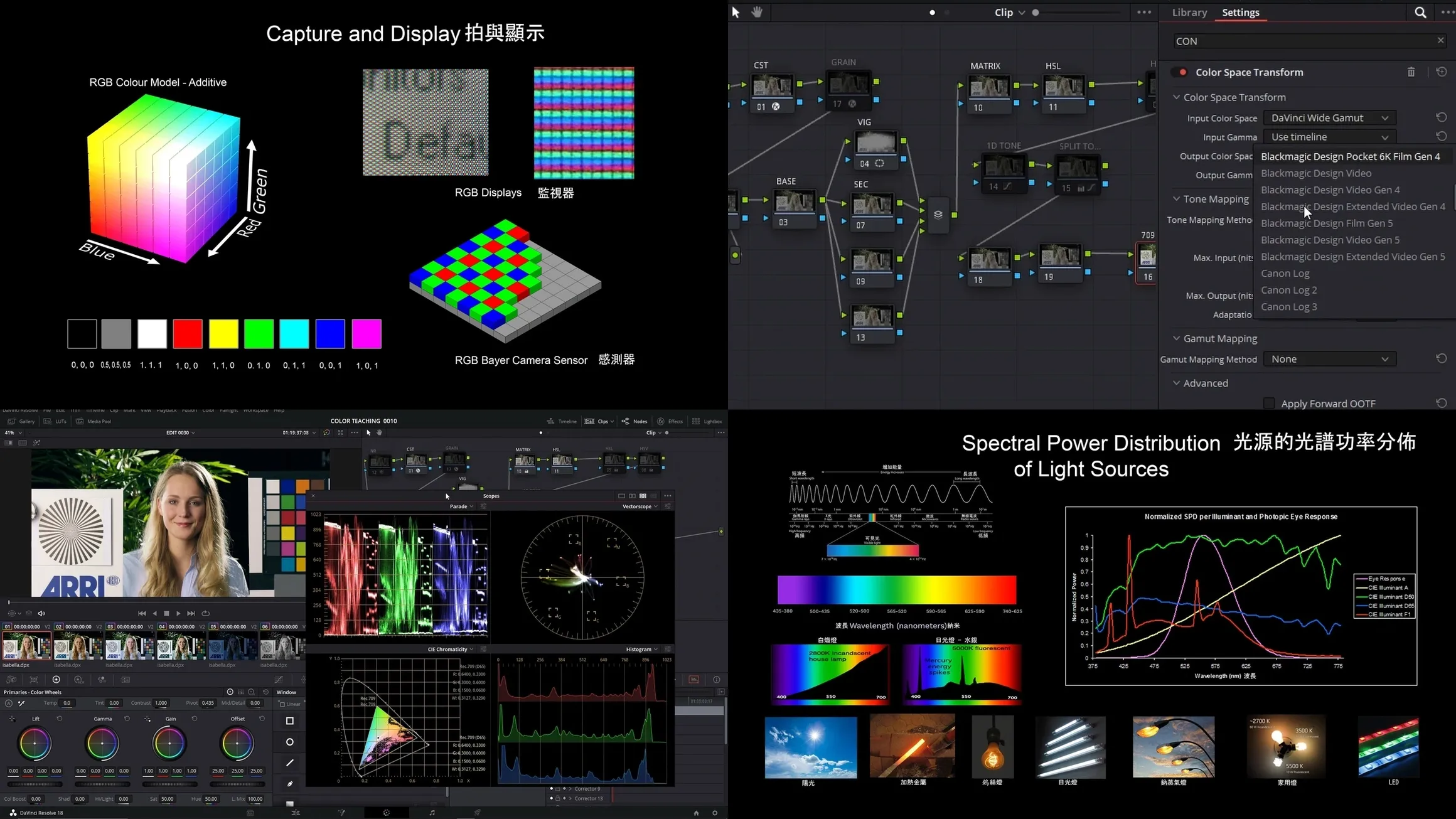Lock the Corrector 13 track

click(558, 798)
